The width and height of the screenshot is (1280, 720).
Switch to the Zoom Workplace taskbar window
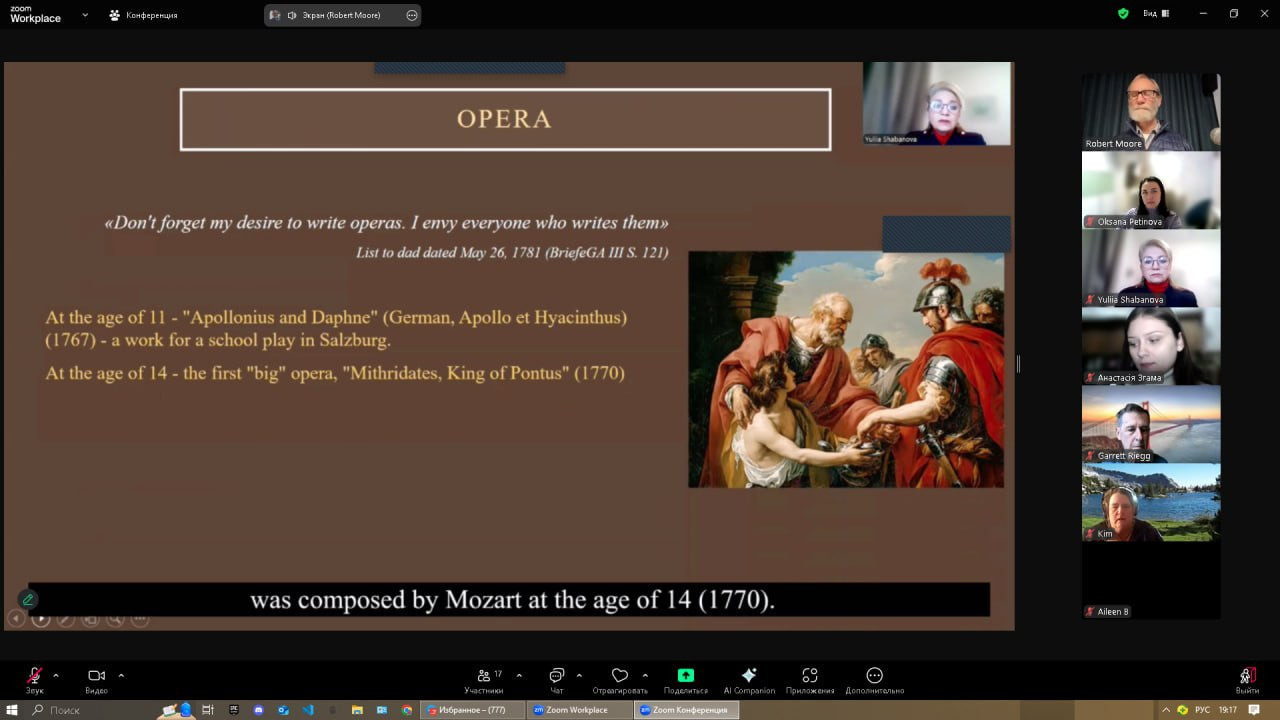pos(580,710)
